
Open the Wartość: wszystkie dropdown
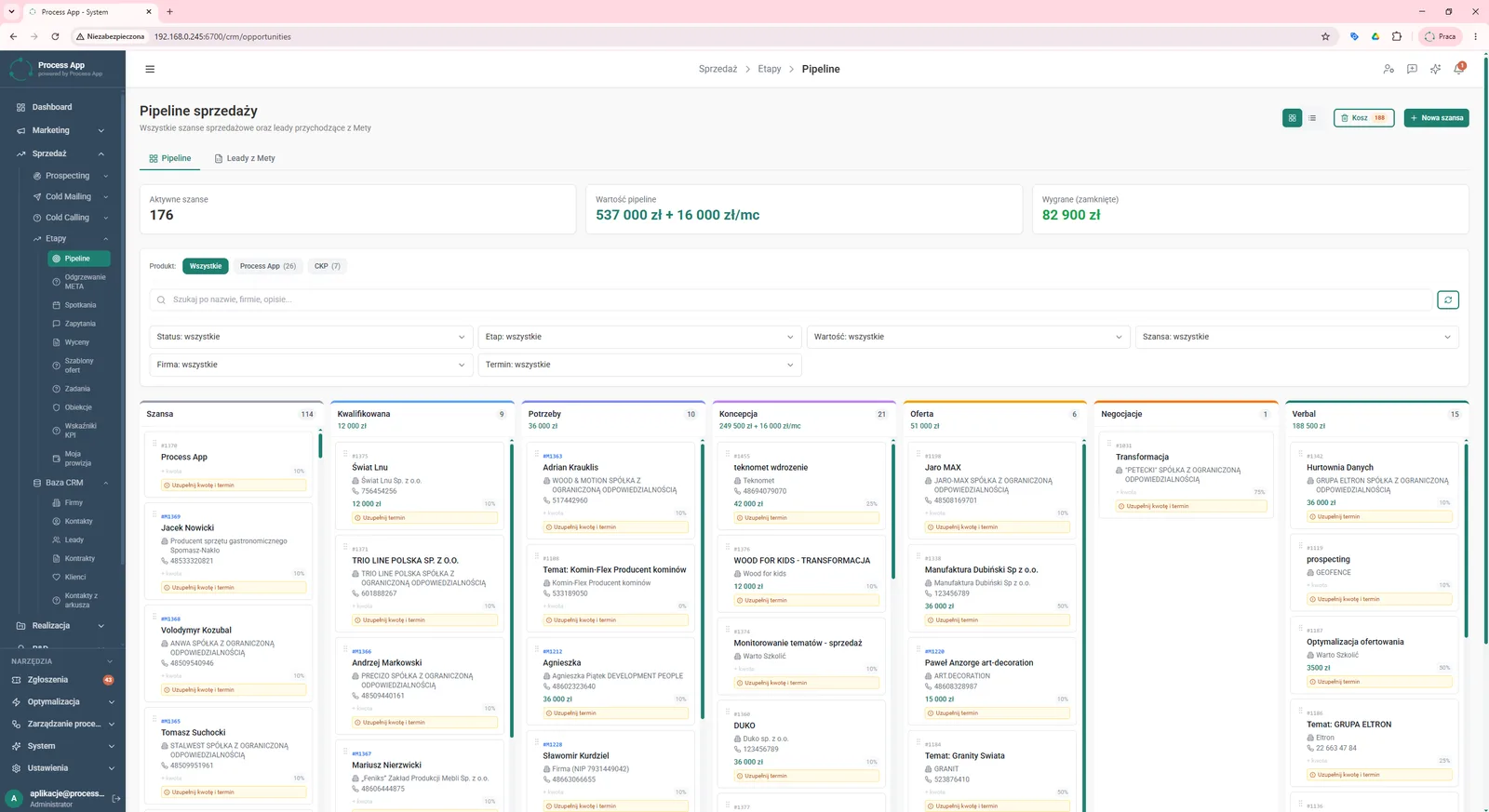click(968, 337)
